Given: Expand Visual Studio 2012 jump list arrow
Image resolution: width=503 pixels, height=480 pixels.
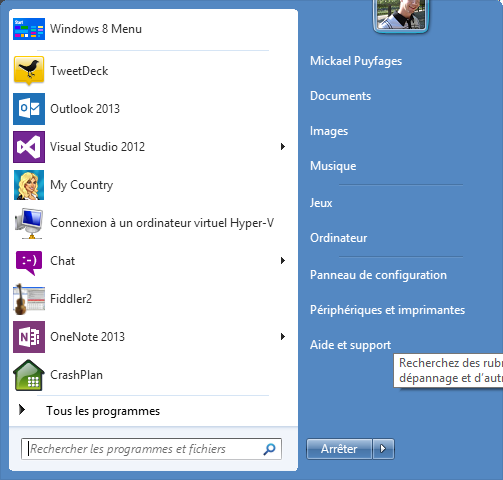Looking at the screenshot, I should click(283, 147).
